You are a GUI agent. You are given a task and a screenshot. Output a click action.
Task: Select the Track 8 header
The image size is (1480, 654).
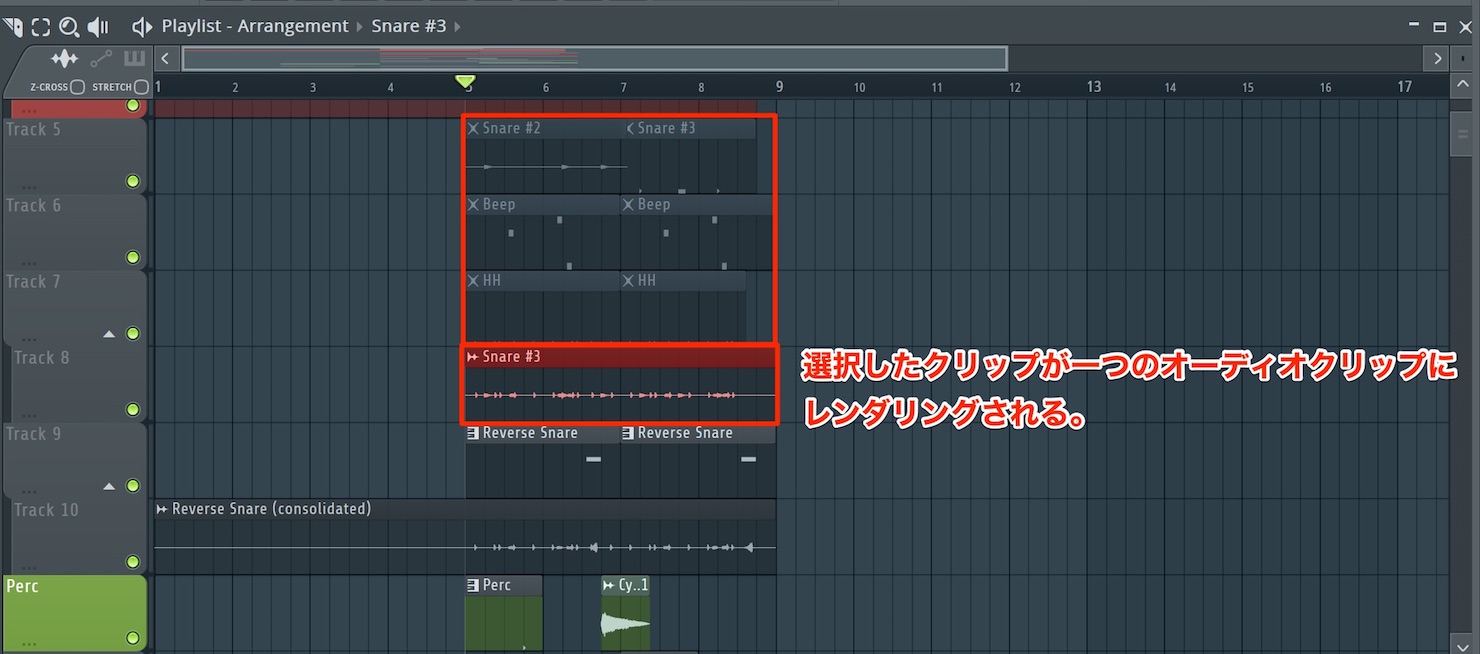(79, 383)
